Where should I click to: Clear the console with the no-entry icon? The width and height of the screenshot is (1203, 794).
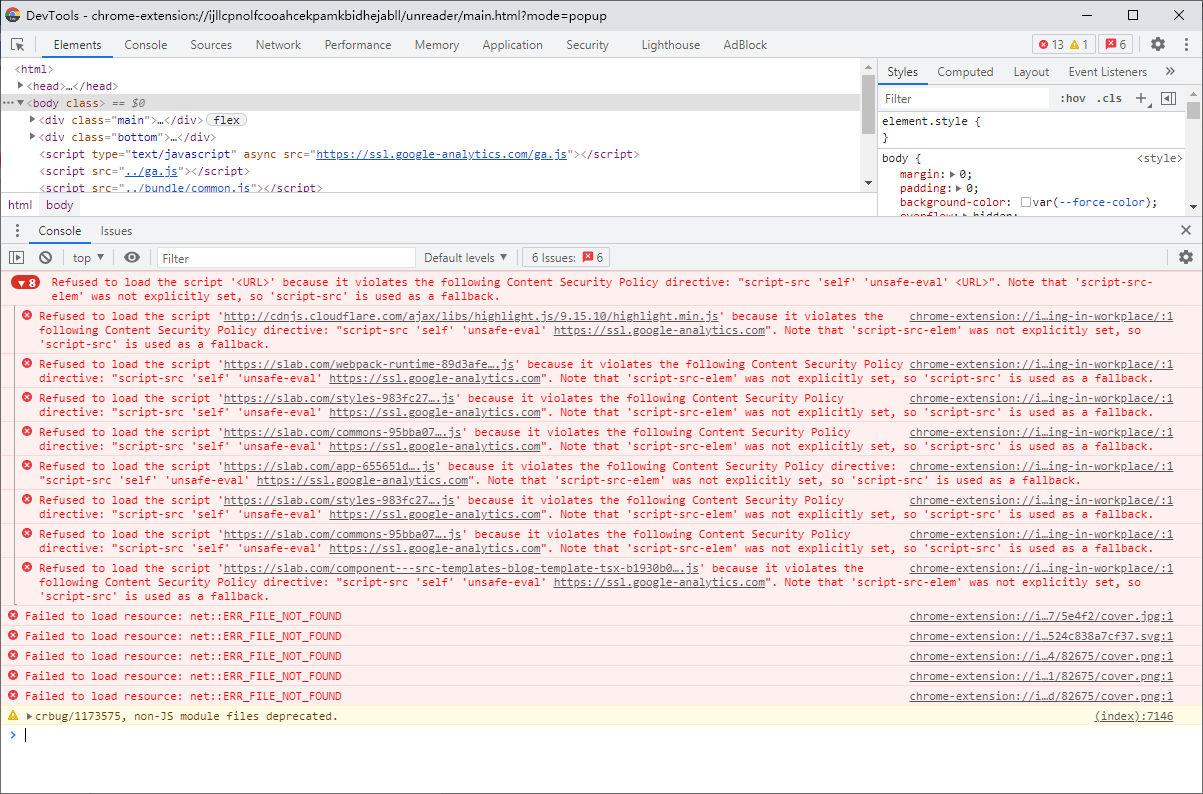tap(43, 257)
